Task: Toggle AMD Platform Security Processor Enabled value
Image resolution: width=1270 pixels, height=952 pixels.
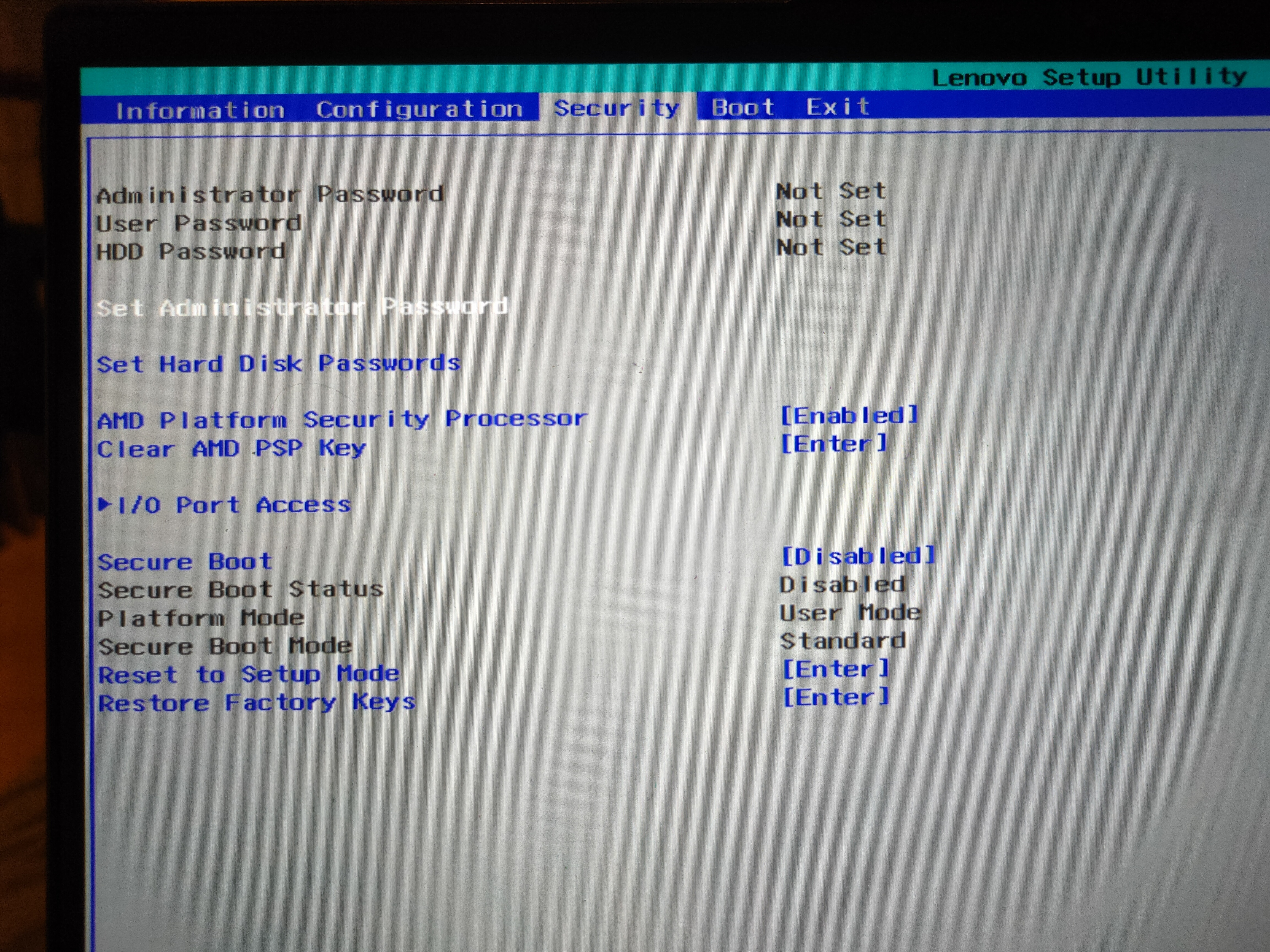Action: (850, 415)
